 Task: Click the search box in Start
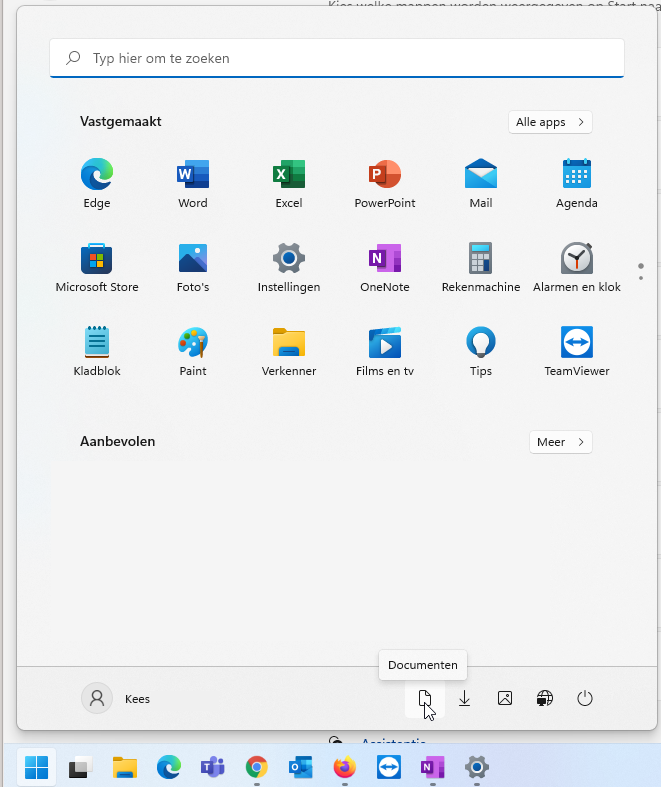coord(337,58)
